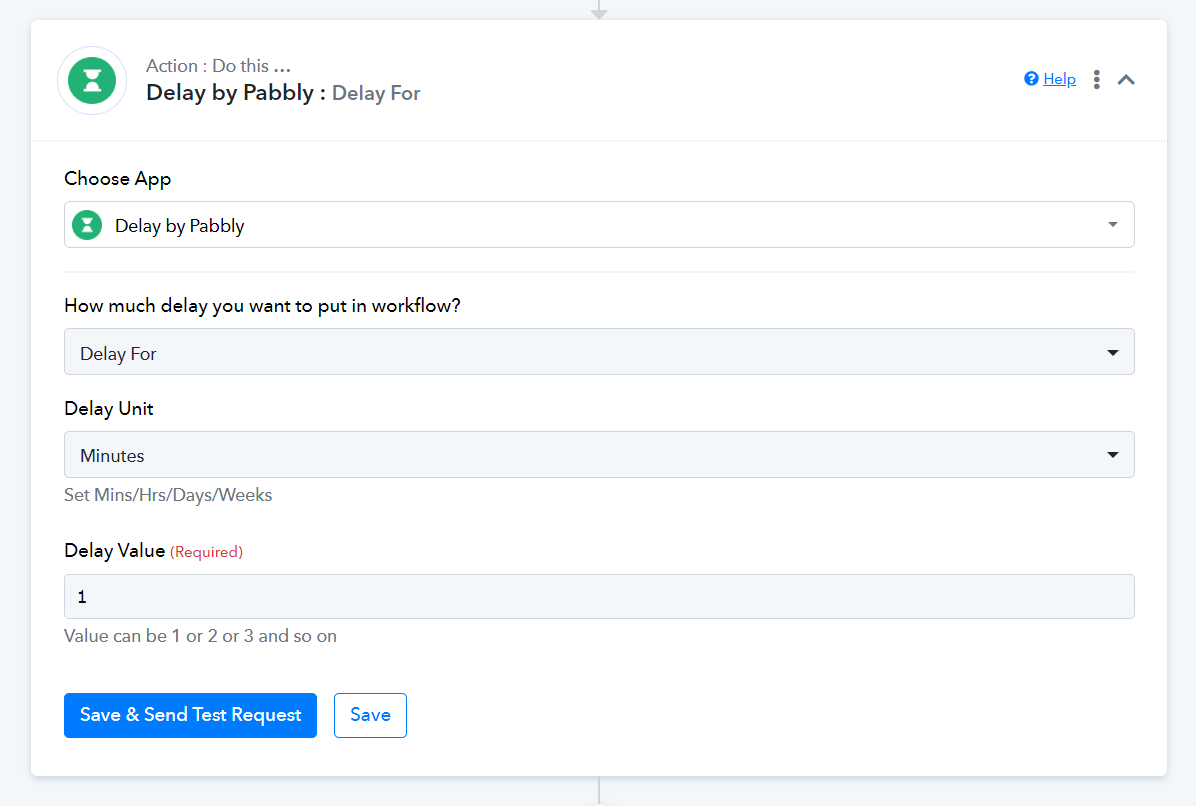Click the 'Delay by Pabbly : Delay For' title
The image size is (1196, 806).
coord(283,93)
